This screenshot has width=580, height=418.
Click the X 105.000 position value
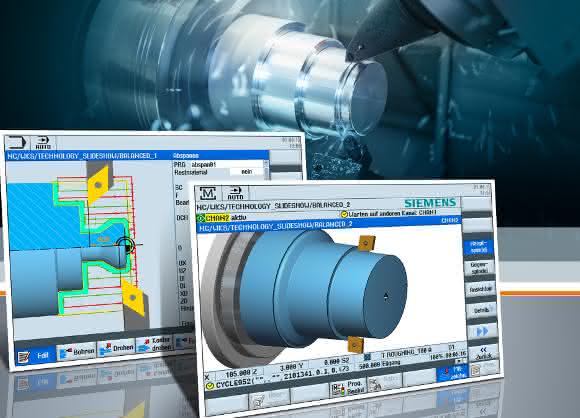pyautogui.click(x=237, y=374)
